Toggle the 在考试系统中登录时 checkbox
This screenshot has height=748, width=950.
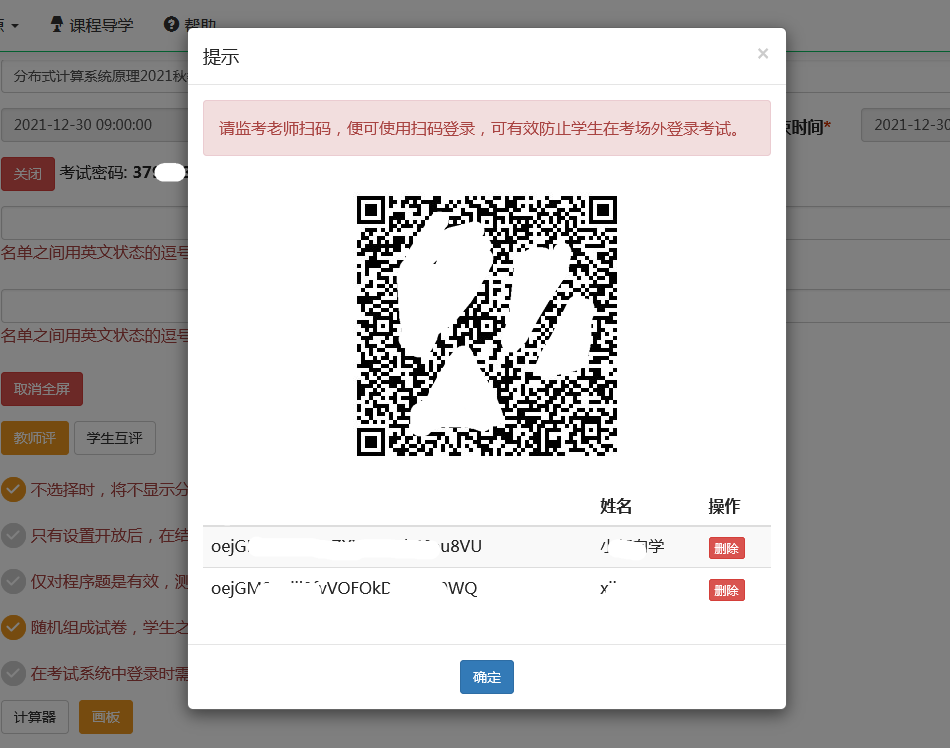click(13, 674)
